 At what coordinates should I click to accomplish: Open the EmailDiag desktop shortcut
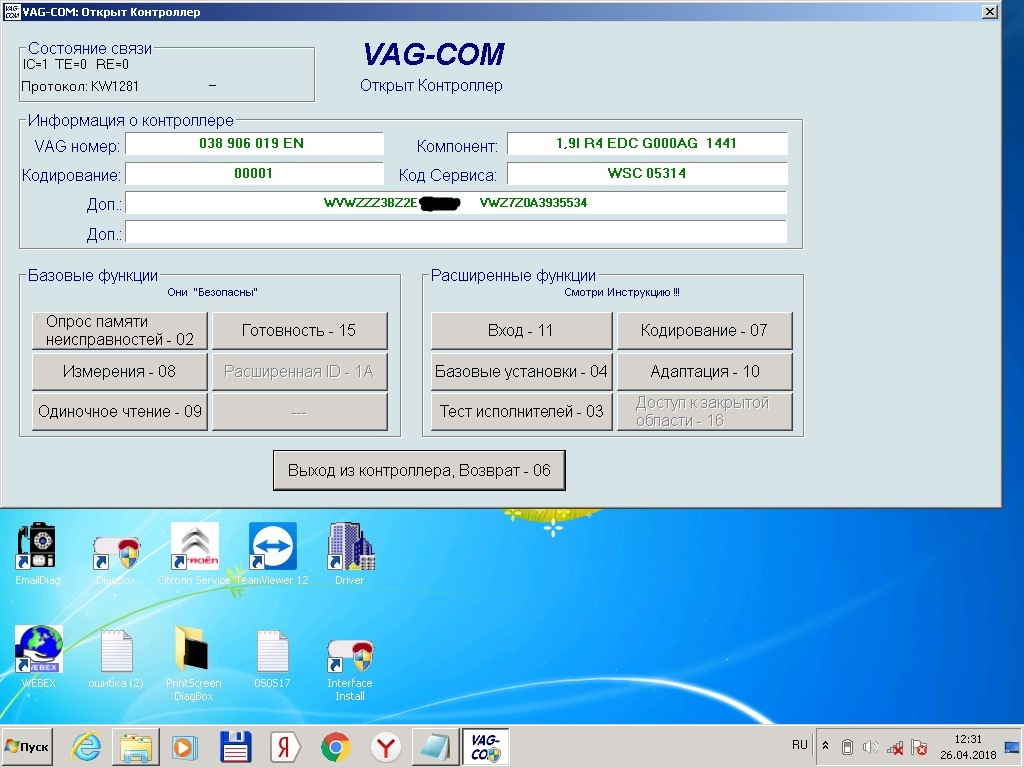37,553
